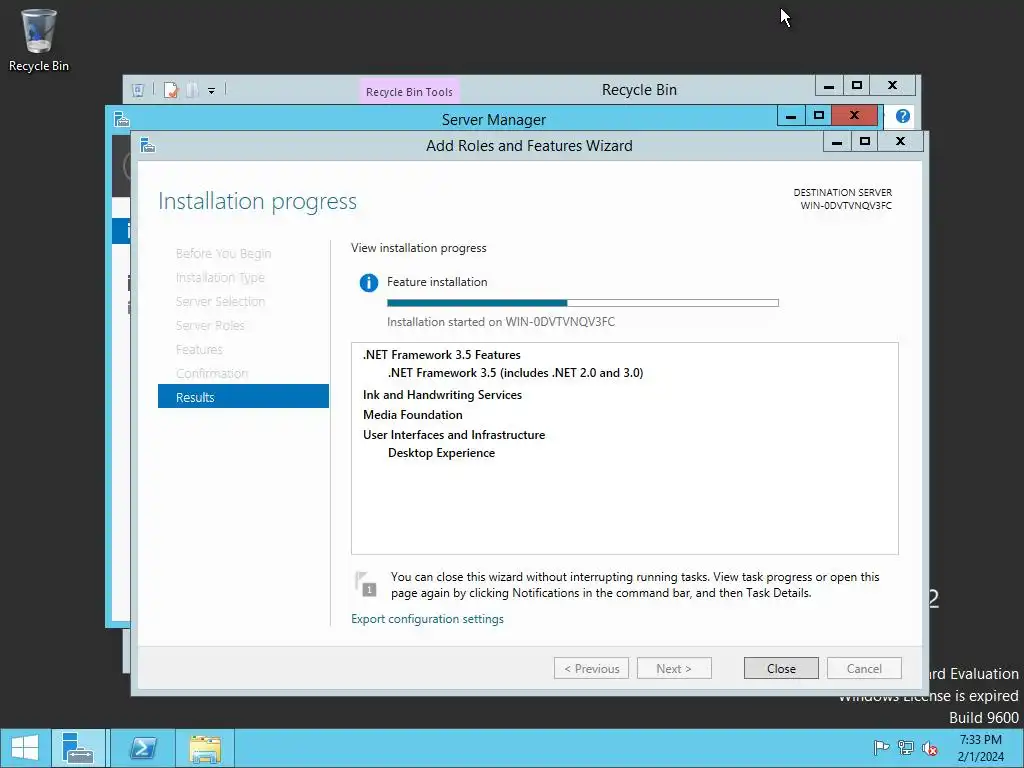This screenshot has width=1024, height=768.
Task: Click the notification flag icon beside the wizard tip
Action: tap(366, 584)
